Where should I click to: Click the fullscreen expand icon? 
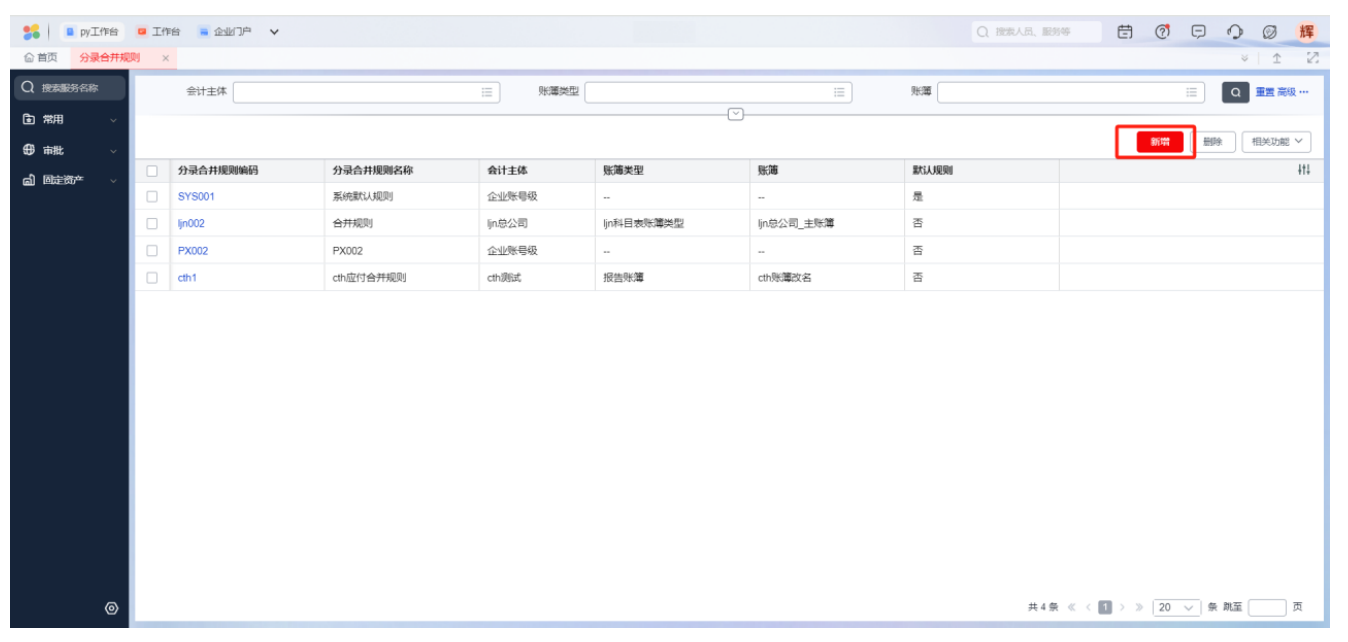tap(1314, 59)
